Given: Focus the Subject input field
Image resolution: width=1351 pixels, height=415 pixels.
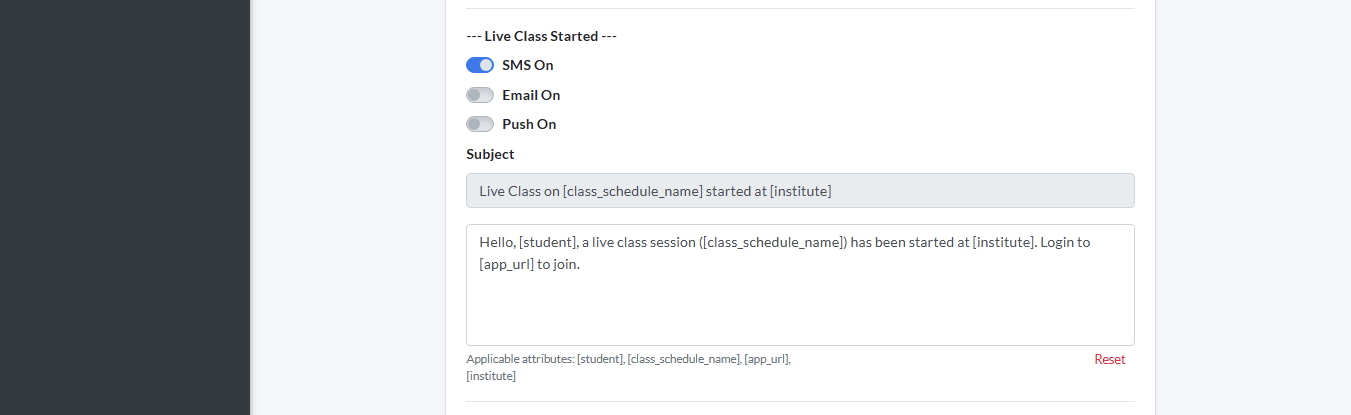Looking at the screenshot, I should point(980,191).
